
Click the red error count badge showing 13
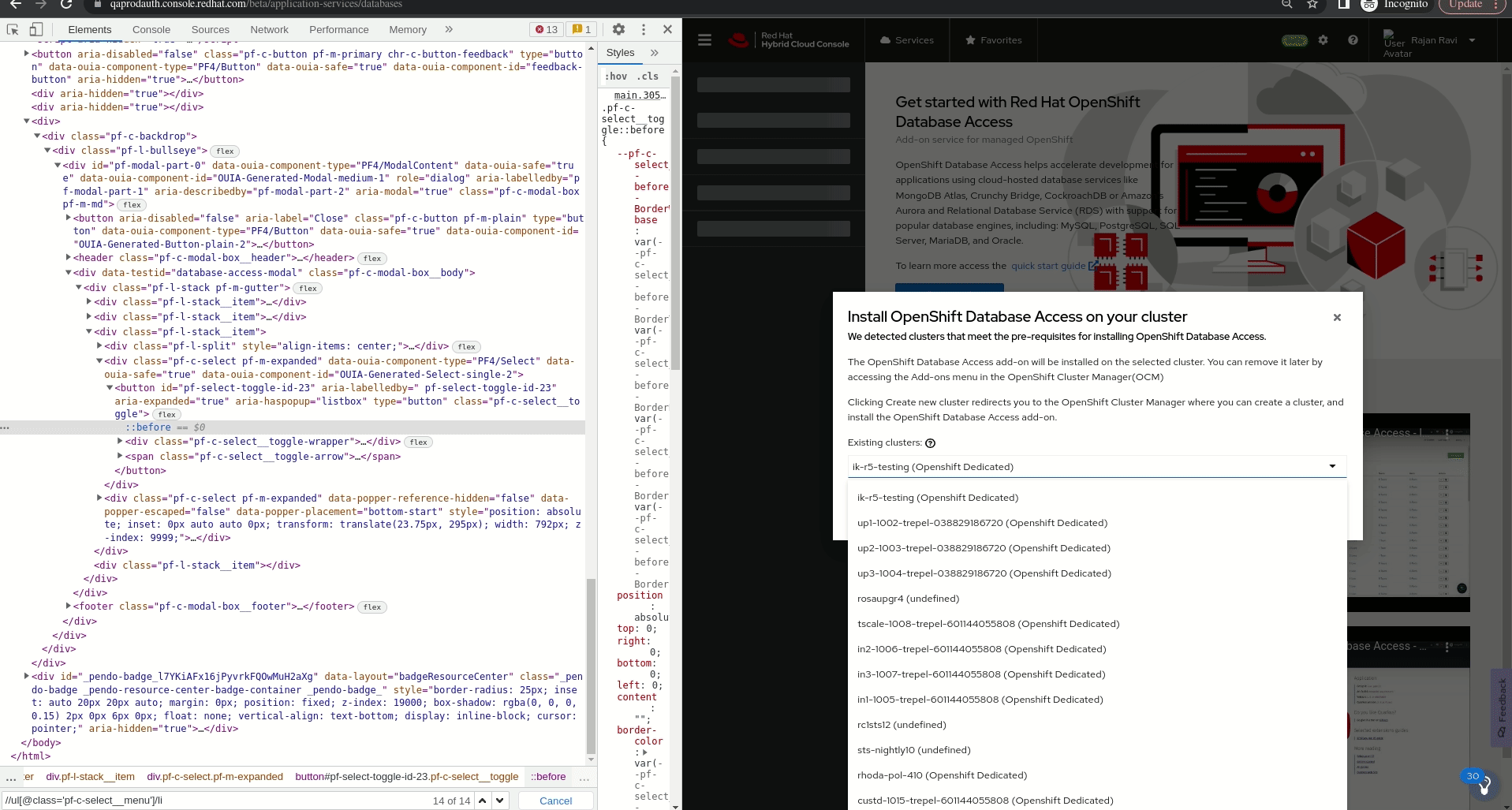click(546, 29)
